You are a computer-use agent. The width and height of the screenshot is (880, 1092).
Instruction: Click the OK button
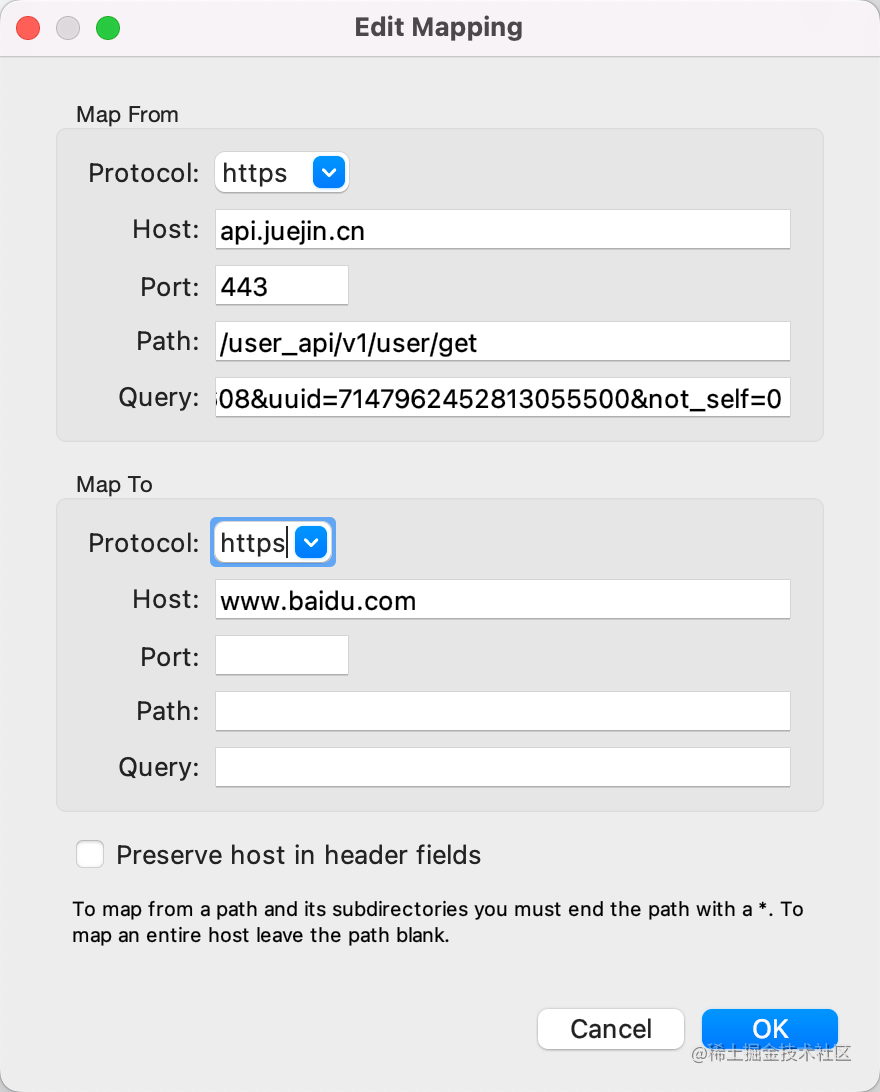pyautogui.click(x=769, y=1029)
